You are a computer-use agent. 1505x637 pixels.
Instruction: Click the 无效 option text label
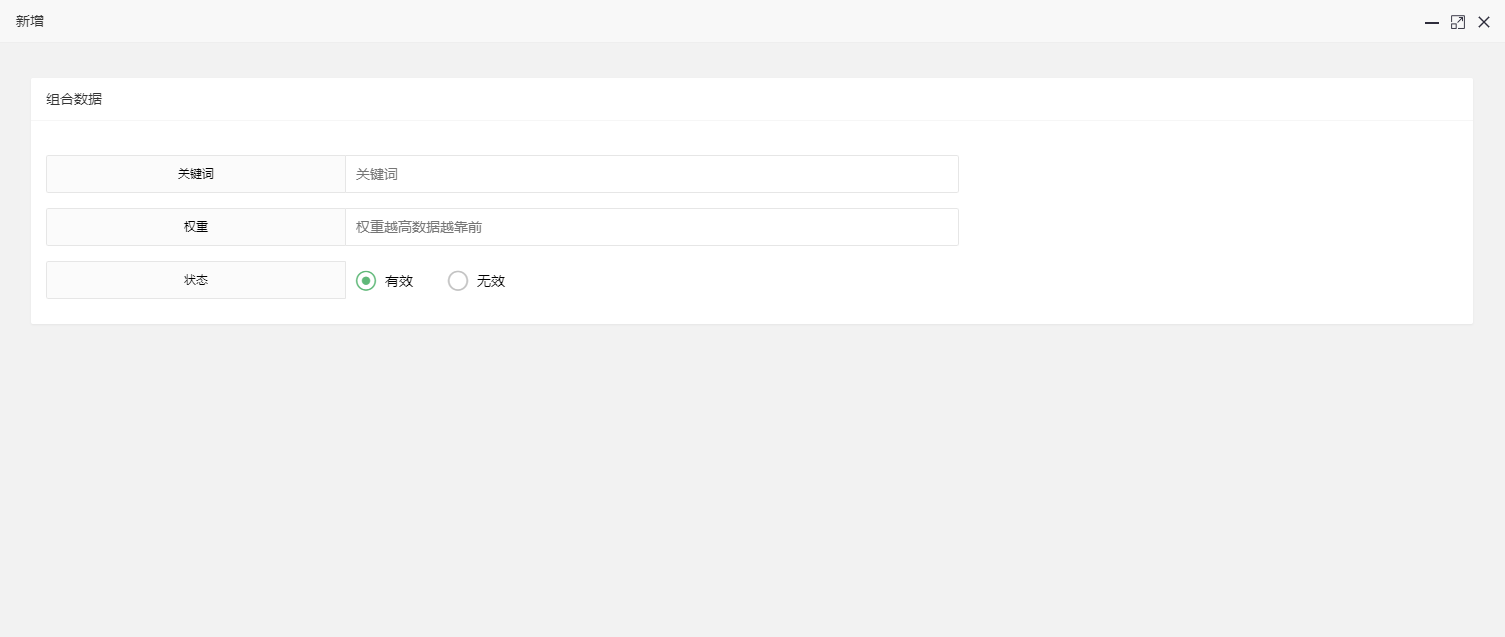(491, 281)
